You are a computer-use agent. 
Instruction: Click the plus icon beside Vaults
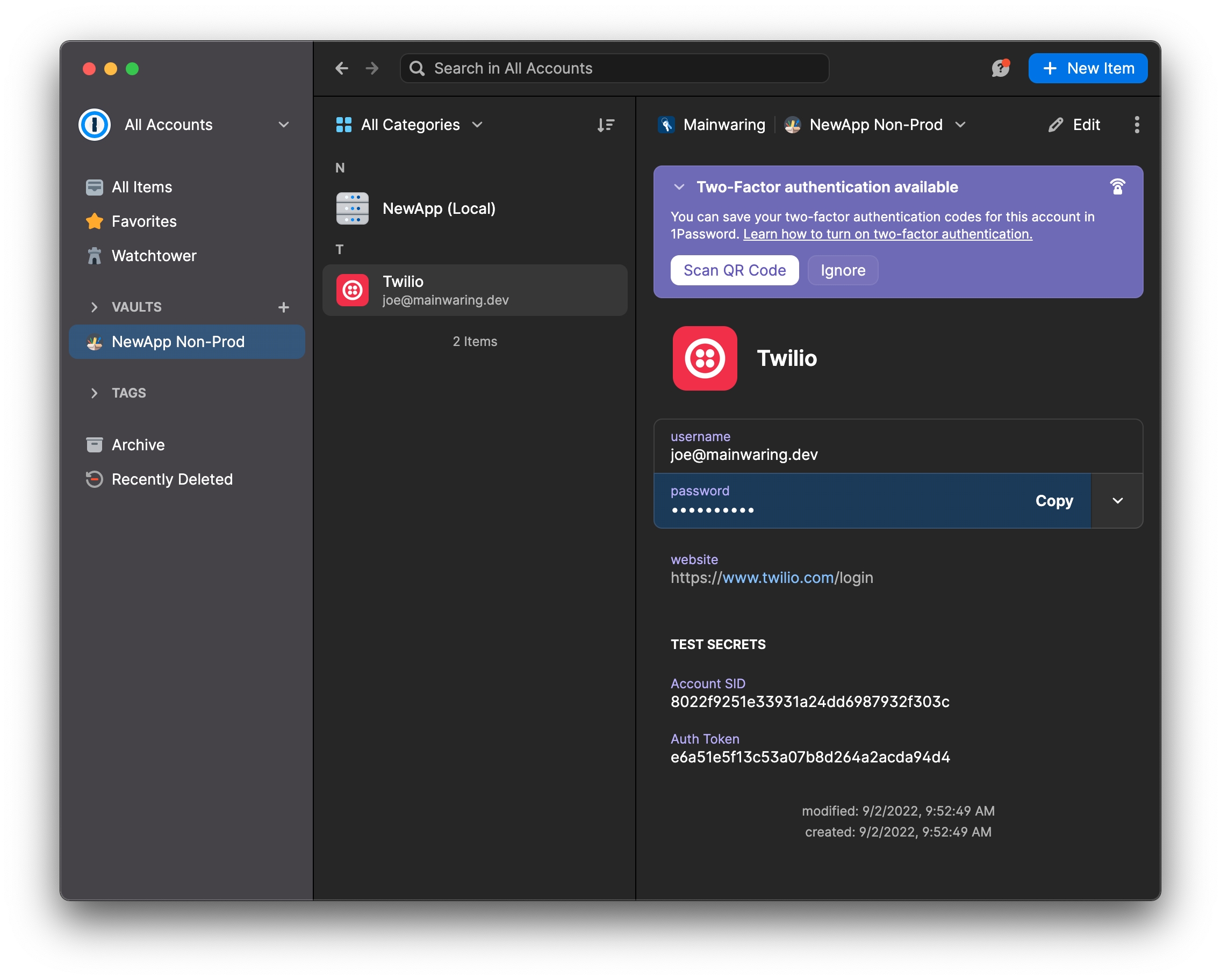click(x=284, y=307)
